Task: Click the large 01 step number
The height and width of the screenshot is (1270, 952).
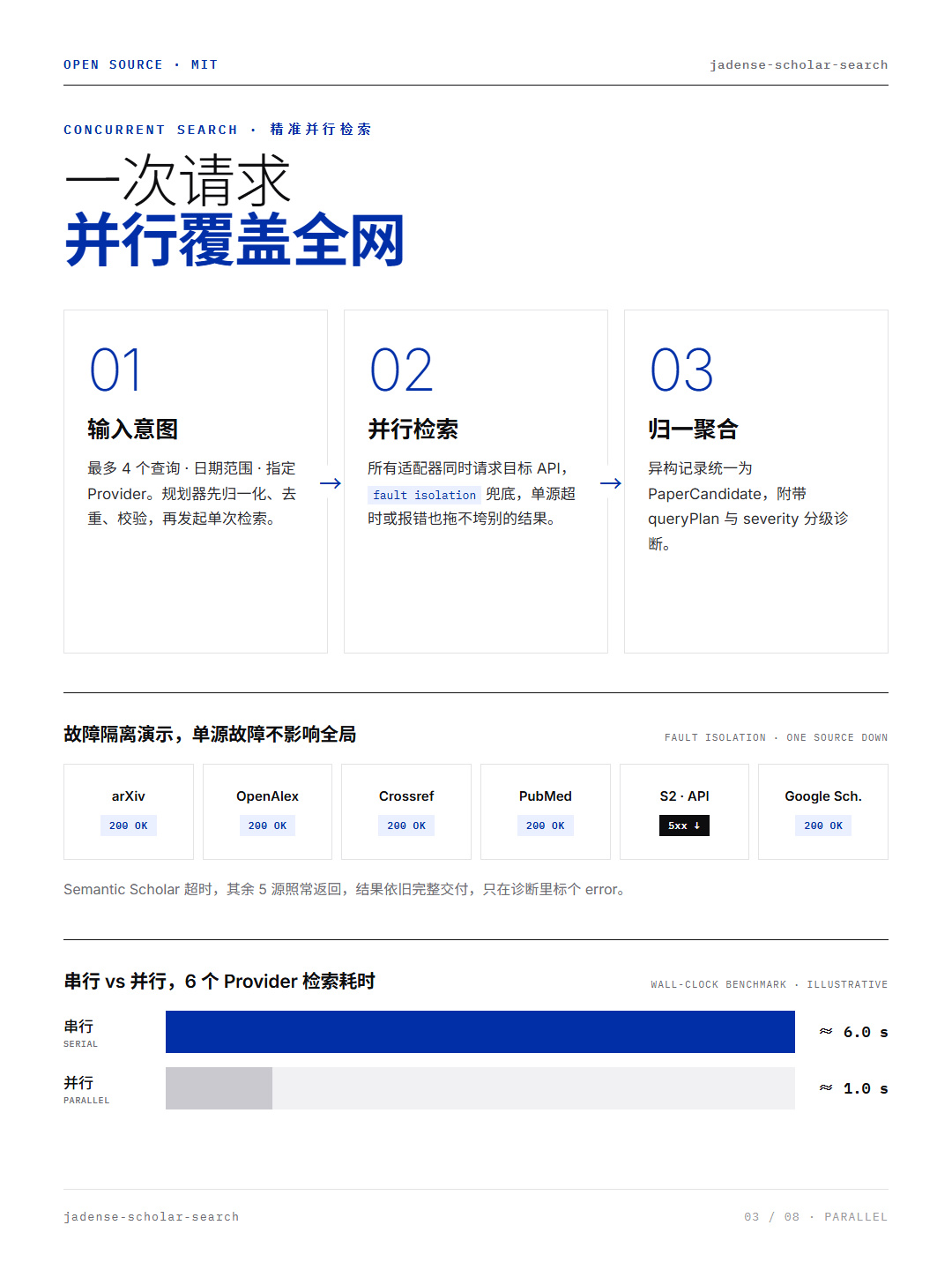Action: coord(115,370)
